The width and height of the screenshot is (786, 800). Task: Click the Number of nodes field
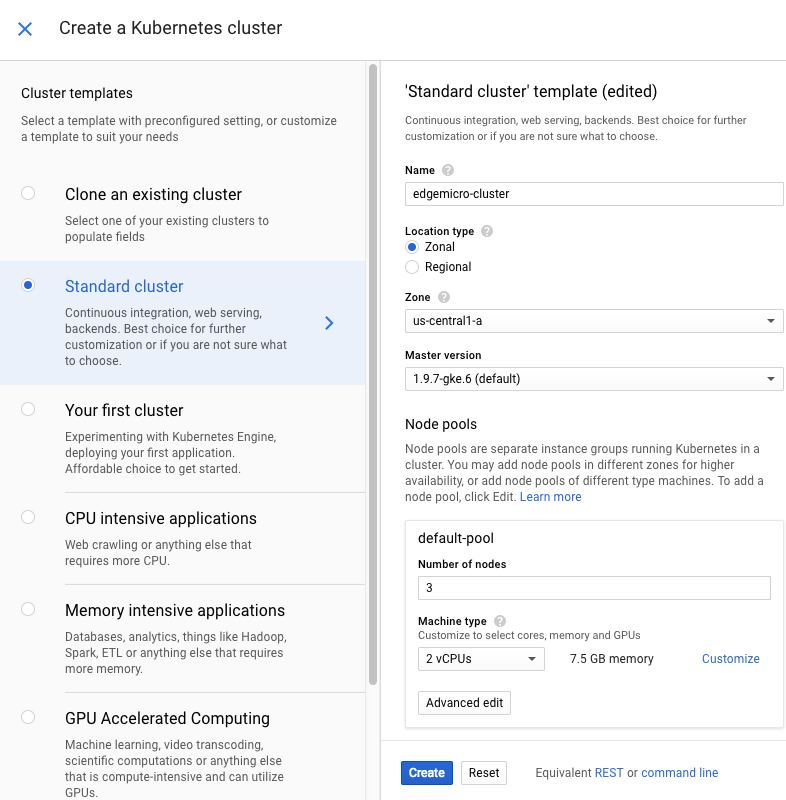594,588
